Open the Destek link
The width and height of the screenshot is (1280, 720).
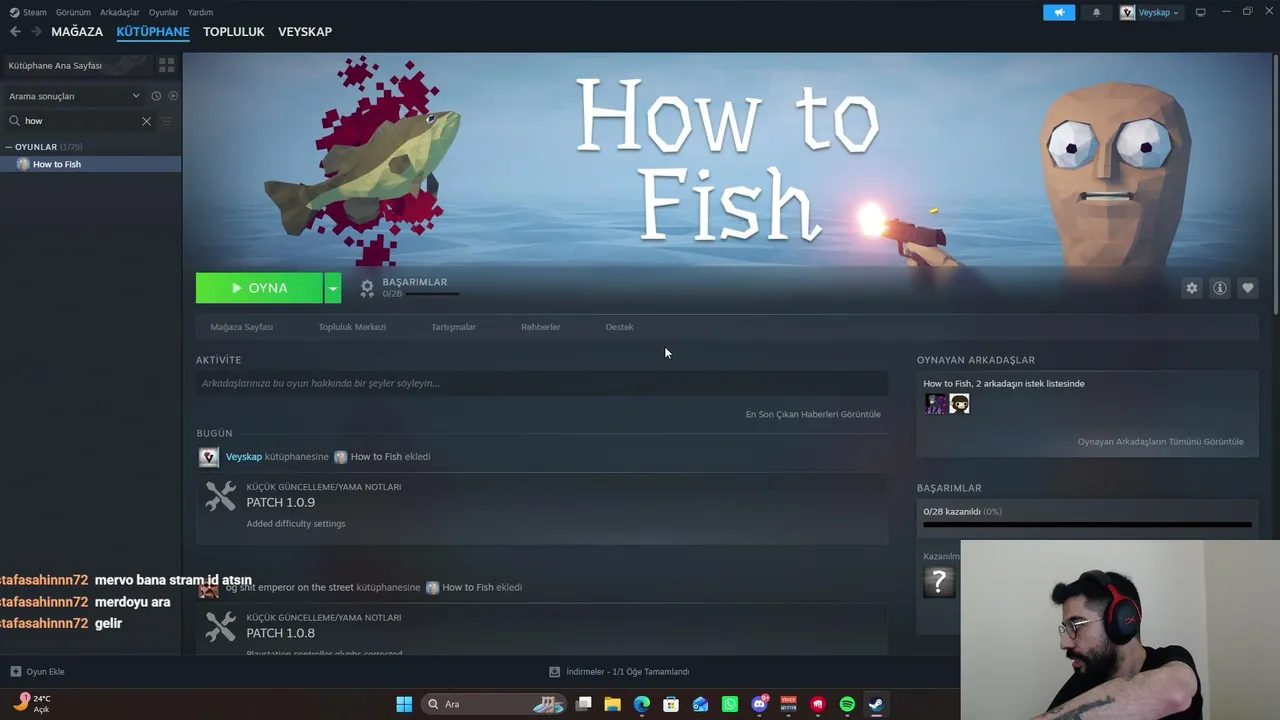pos(619,327)
